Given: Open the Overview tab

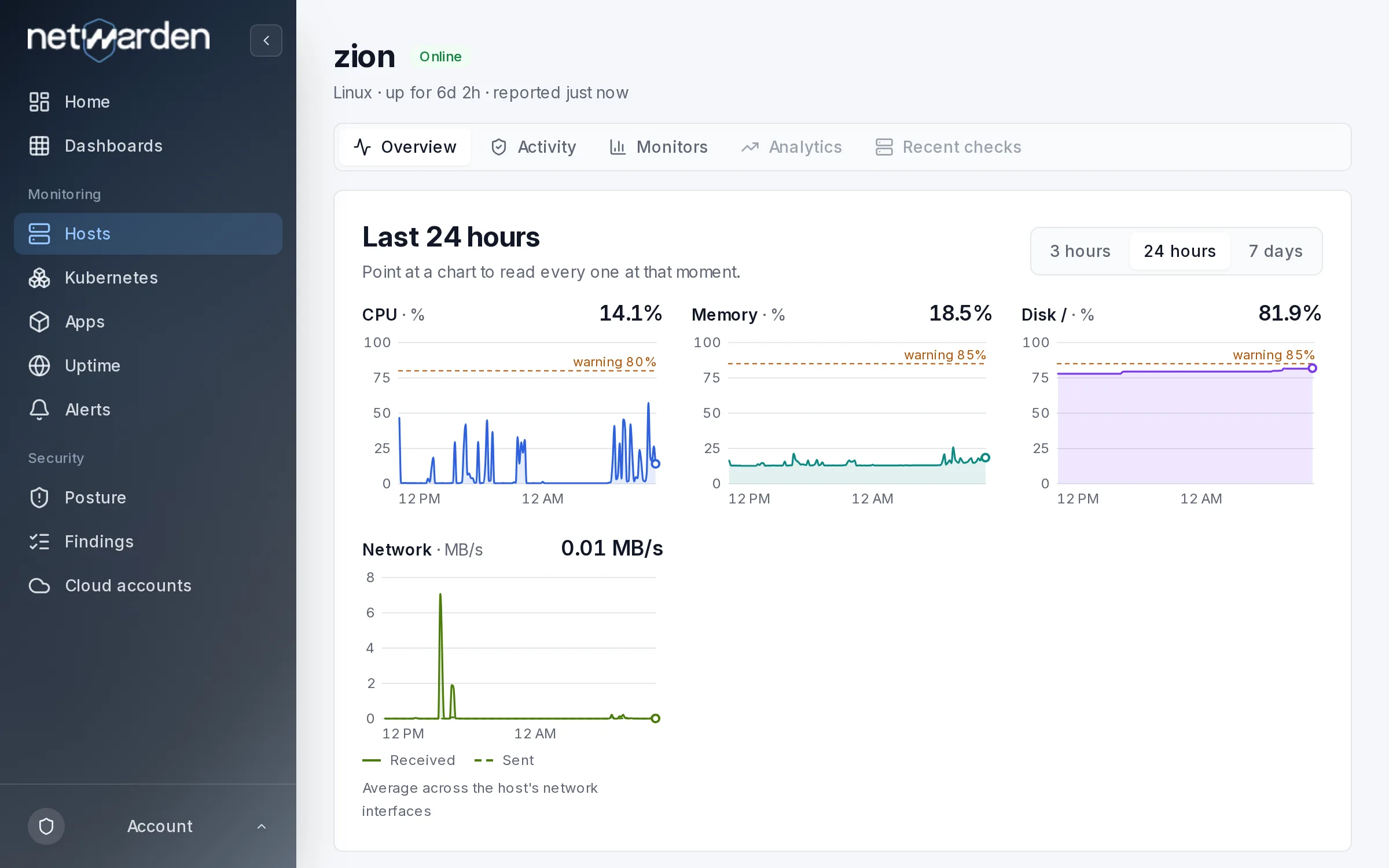Looking at the screenshot, I should (405, 147).
